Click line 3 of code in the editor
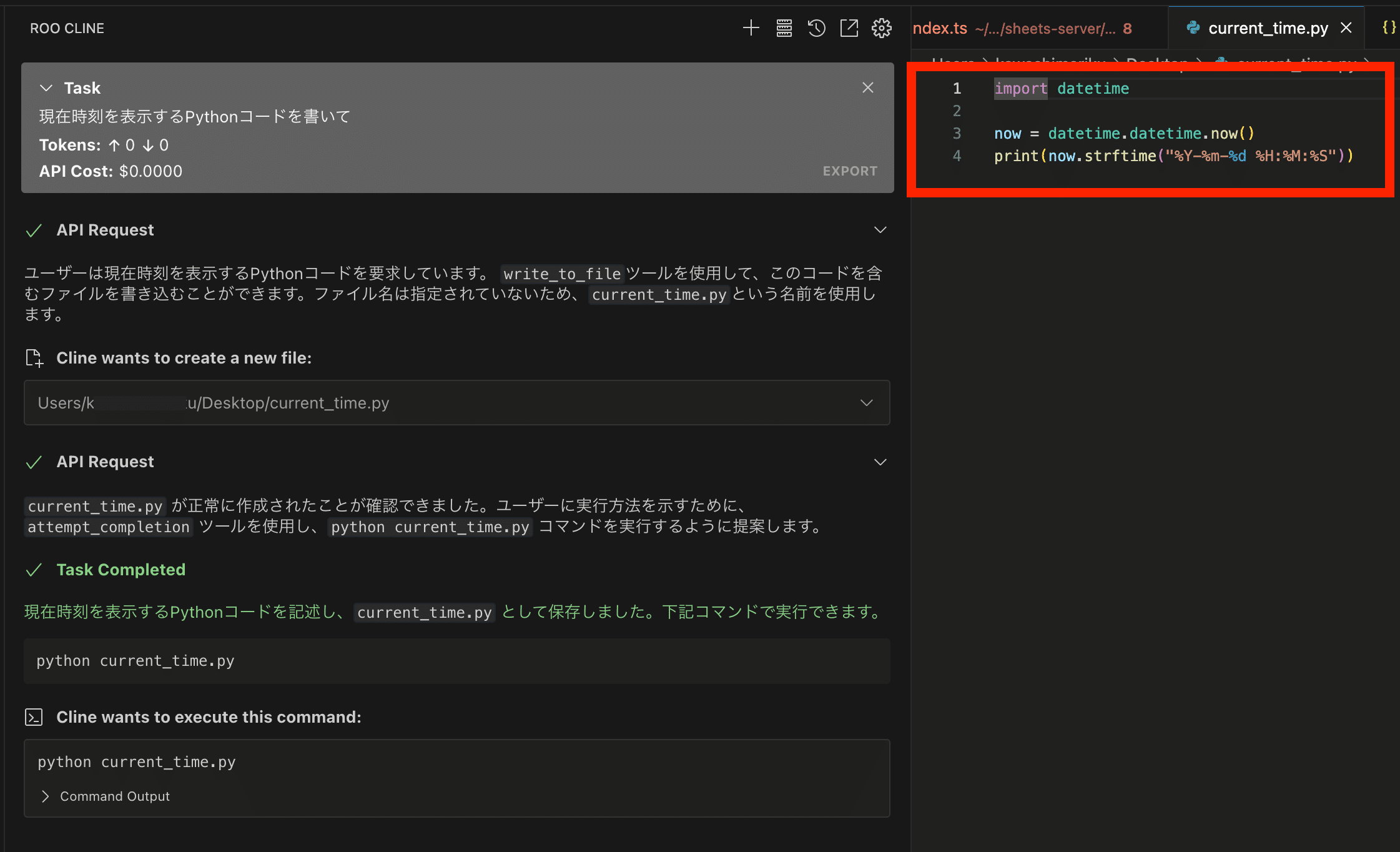 (x=1123, y=134)
